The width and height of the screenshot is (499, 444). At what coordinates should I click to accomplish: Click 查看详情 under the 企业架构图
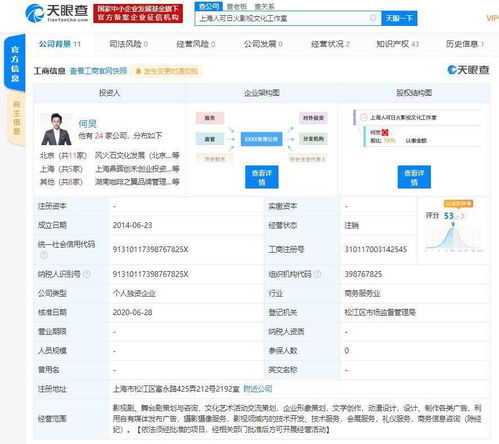(262, 177)
